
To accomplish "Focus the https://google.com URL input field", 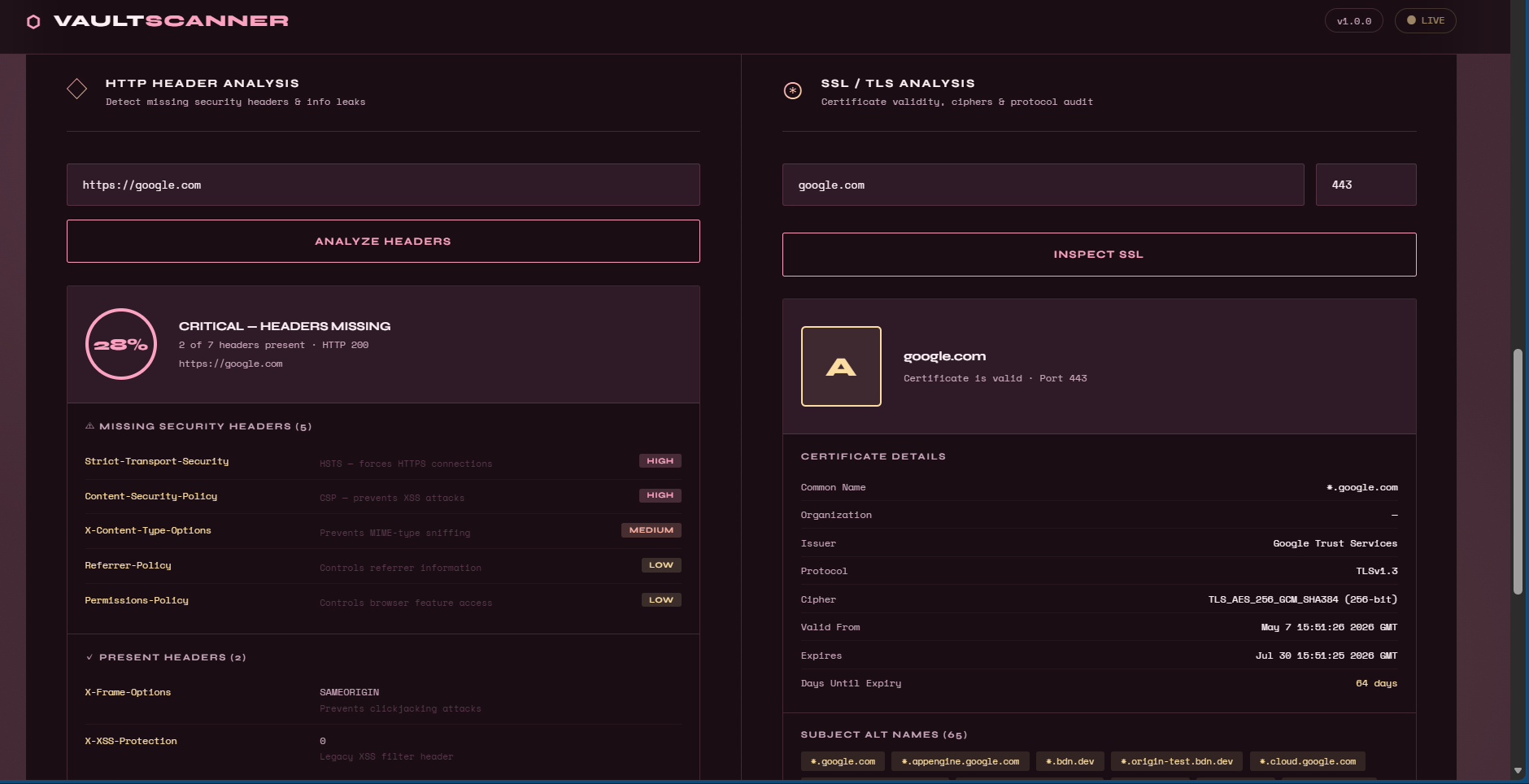I will click(383, 185).
